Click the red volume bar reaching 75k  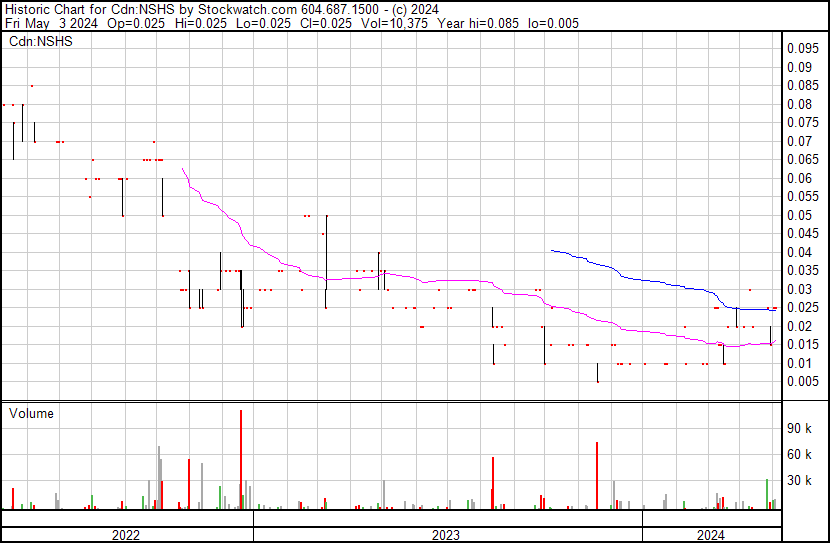pyautogui.click(x=597, y=476)
